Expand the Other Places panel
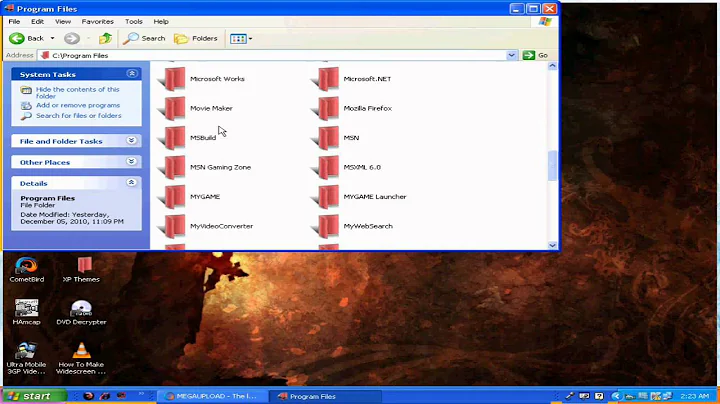 pyautogui.click(x=132, y=162)
